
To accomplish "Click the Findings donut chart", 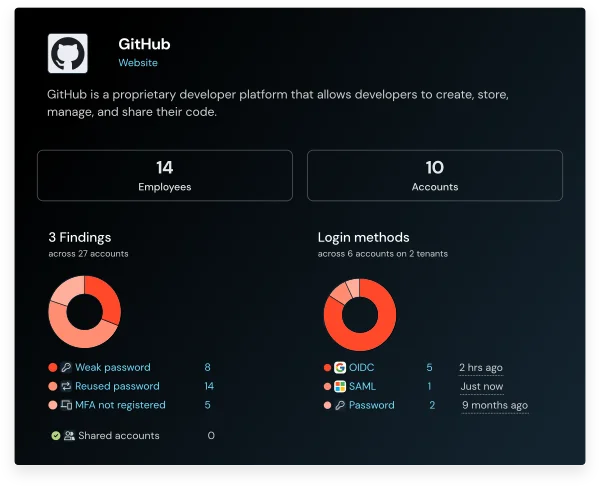I will click(85, 312).
